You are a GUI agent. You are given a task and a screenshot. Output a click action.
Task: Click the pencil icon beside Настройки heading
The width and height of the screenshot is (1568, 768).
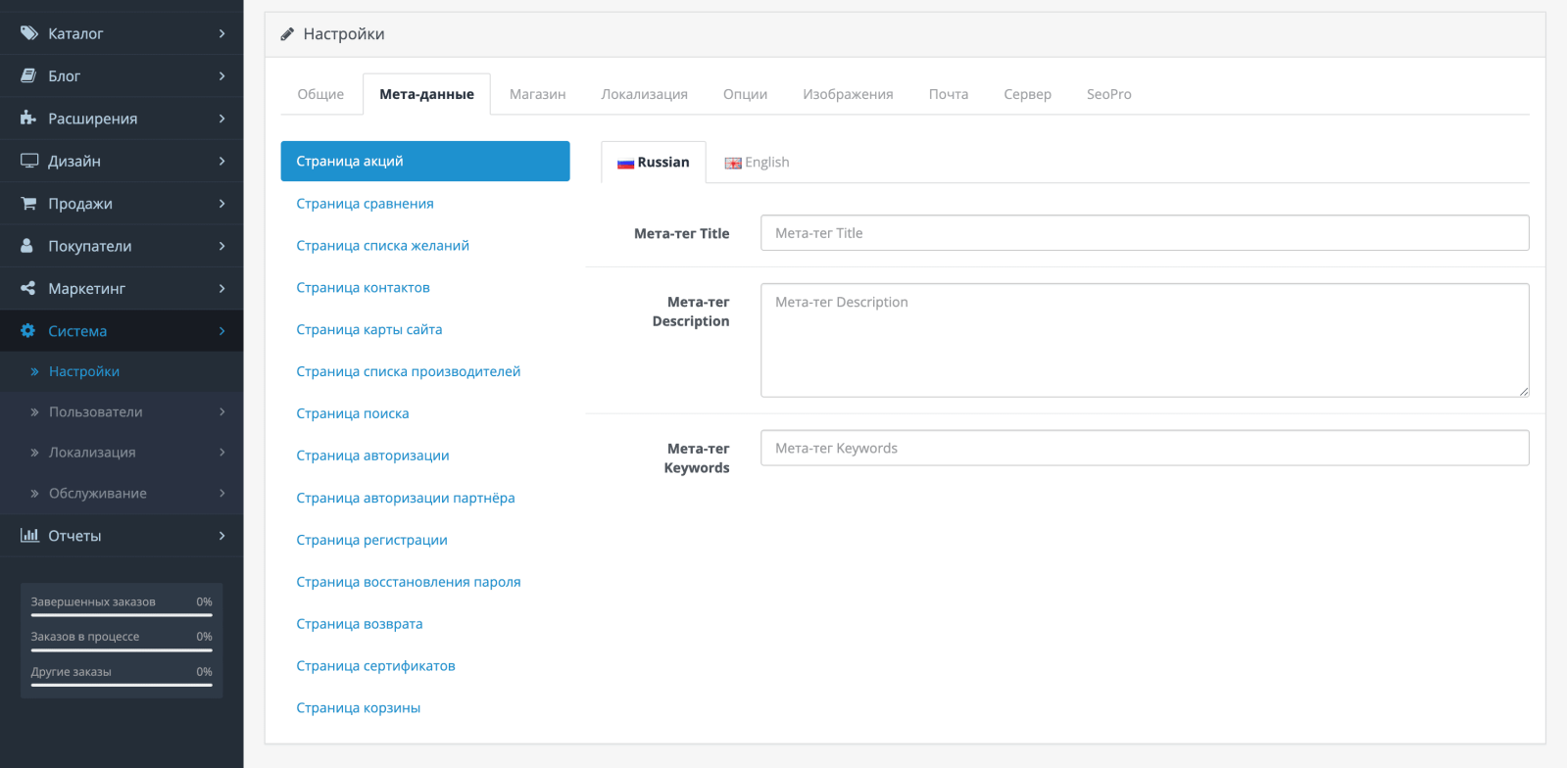pos(287,34)
